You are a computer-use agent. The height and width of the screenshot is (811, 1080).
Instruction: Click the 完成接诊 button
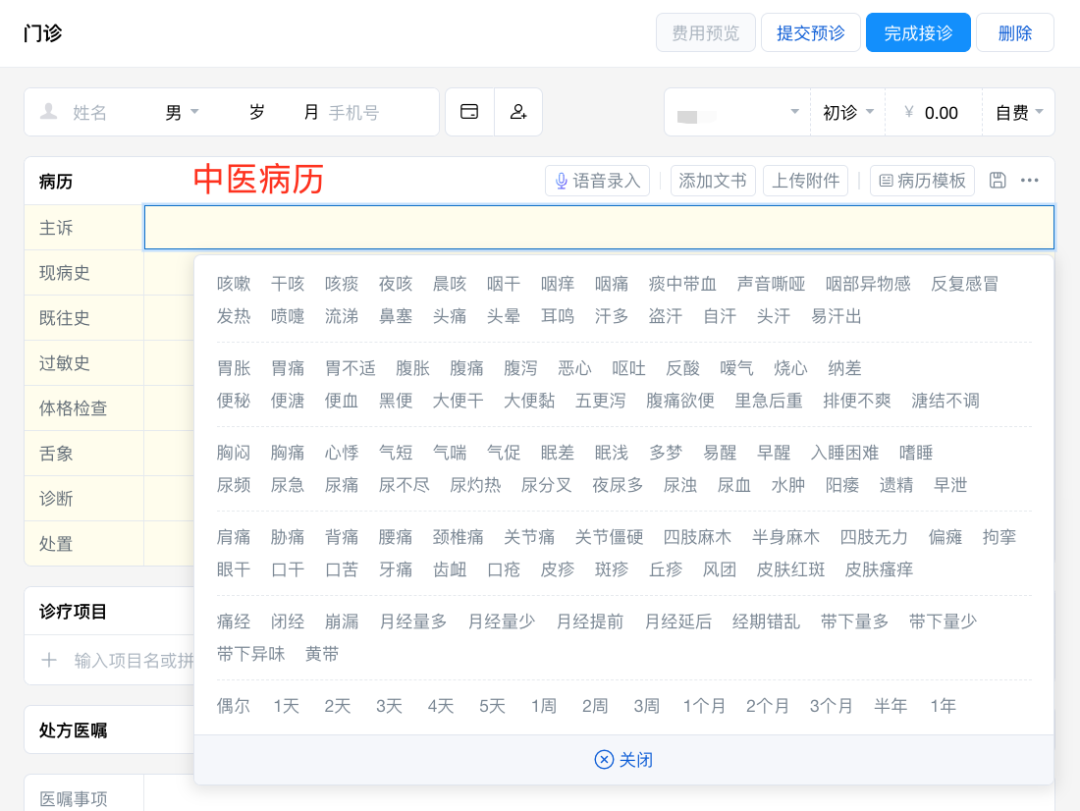click(918, 33)
